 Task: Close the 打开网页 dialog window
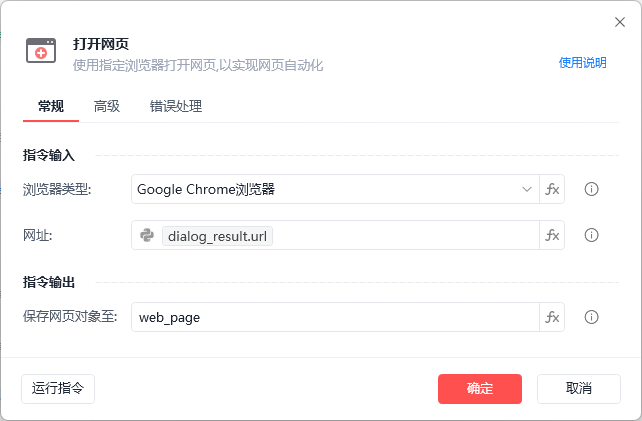(619, 22)
